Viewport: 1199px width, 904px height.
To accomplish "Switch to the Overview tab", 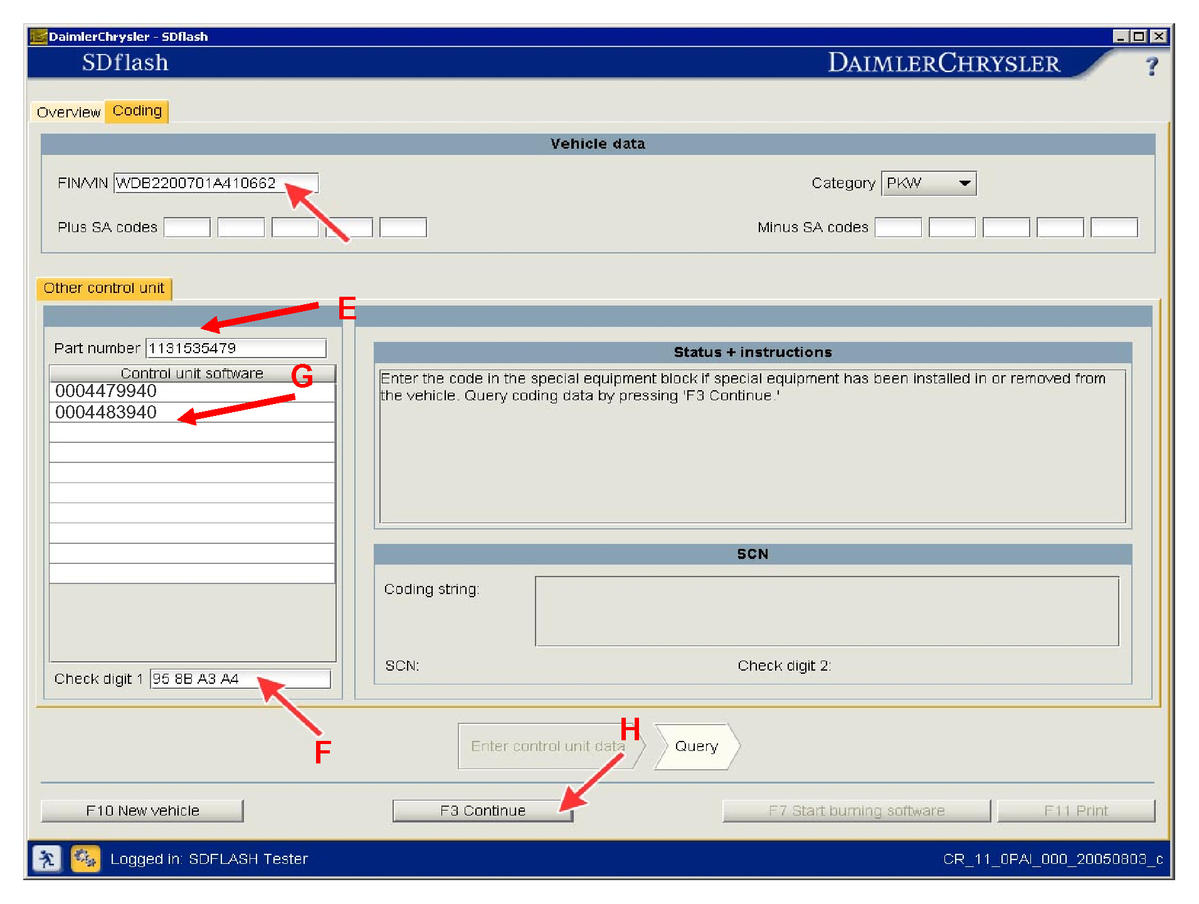I will point(68,112).
